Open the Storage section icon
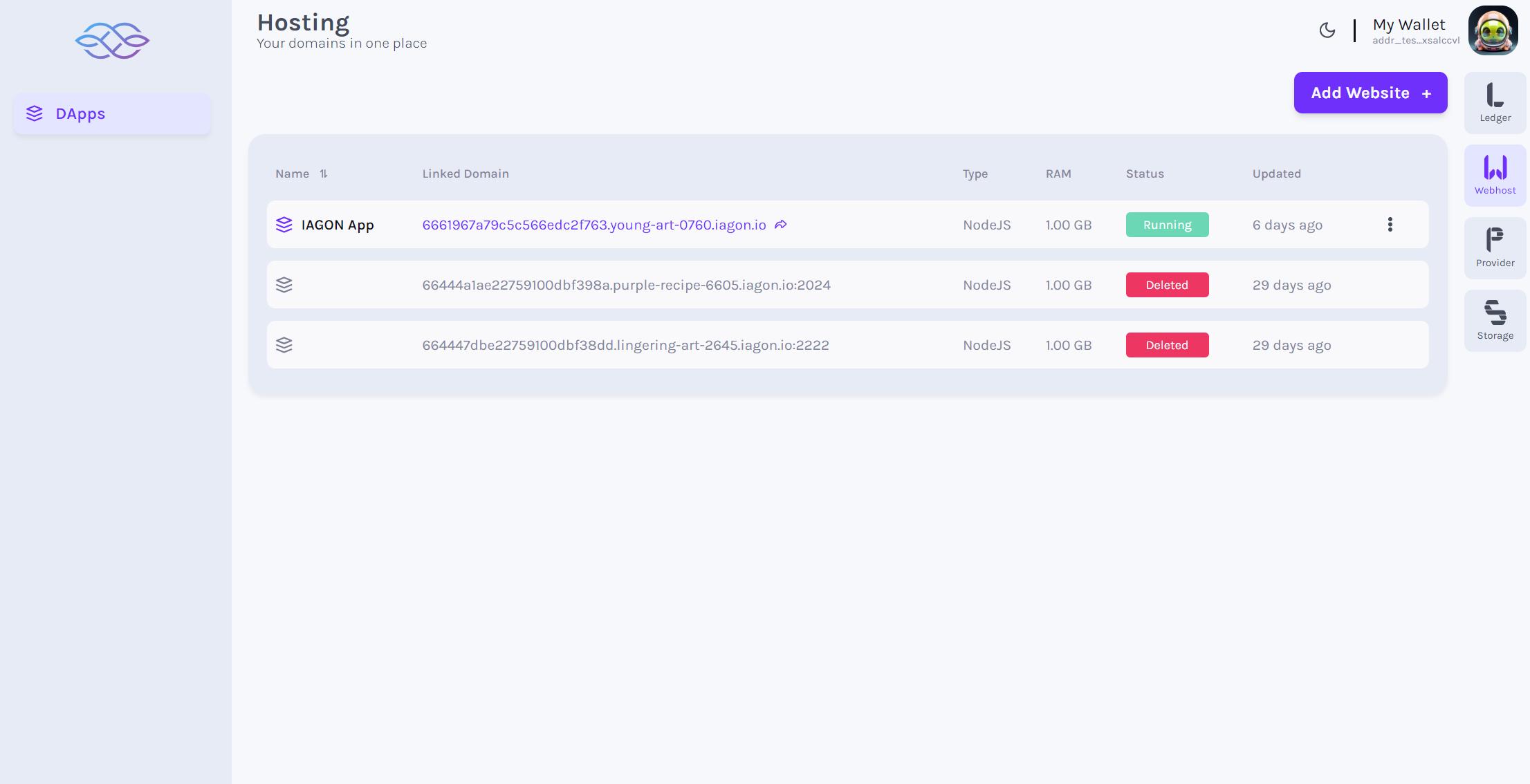The image size is (1530, 784). pos(1495,320)
